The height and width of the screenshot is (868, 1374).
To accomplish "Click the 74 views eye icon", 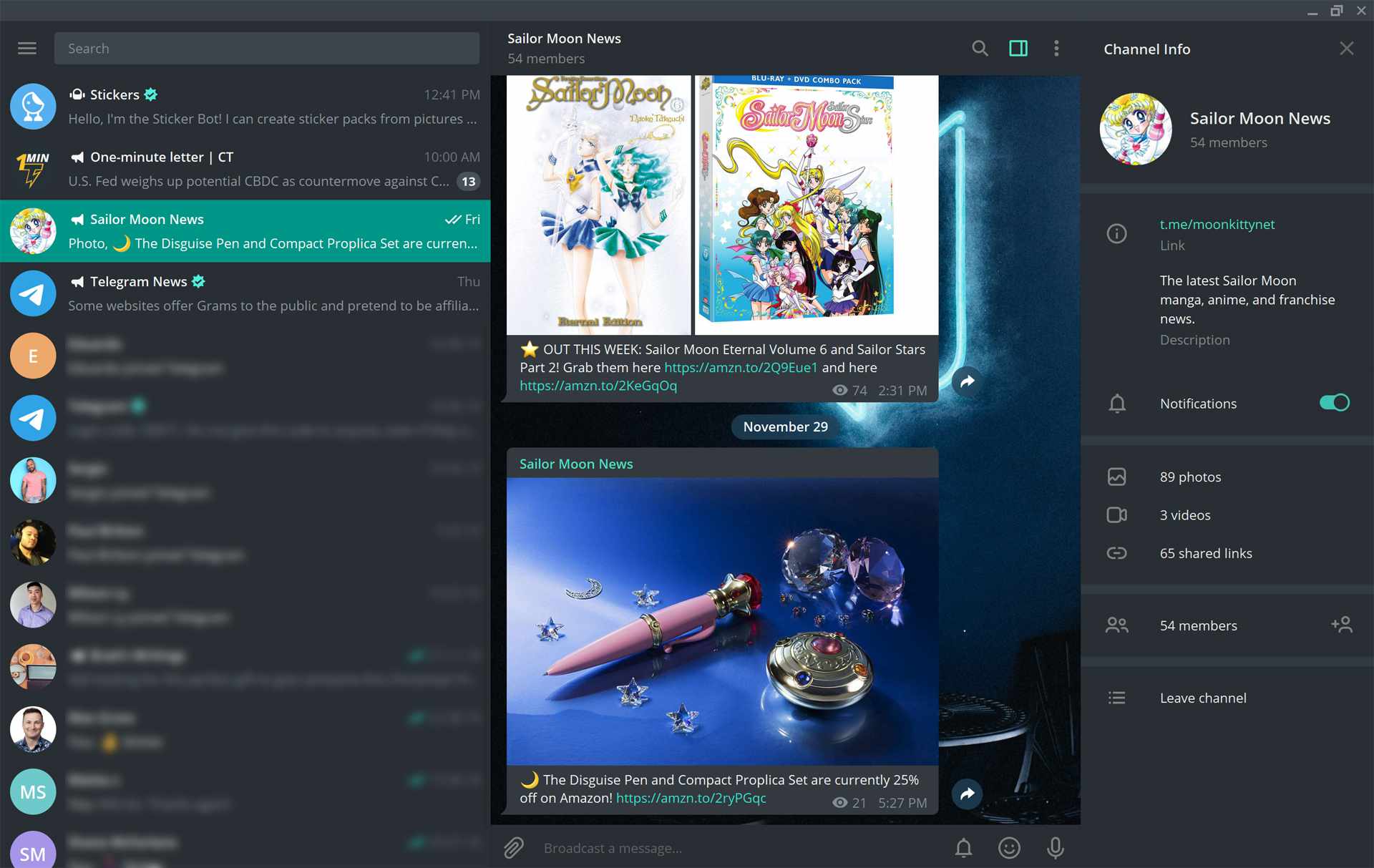I will [840, 391].
